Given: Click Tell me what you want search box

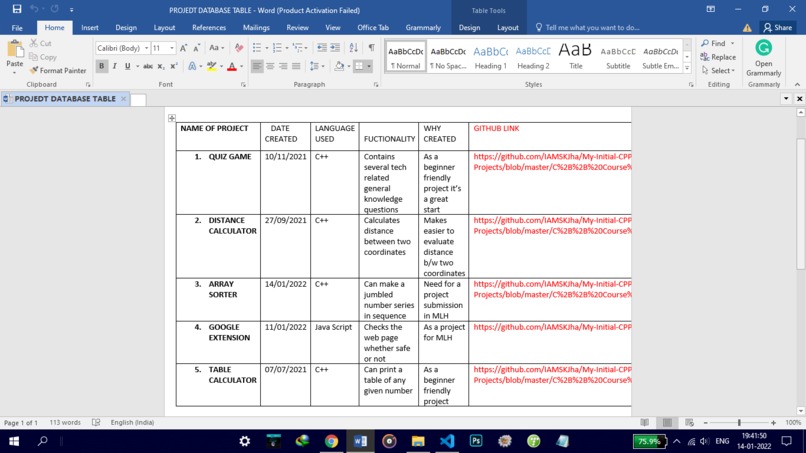Looking at the screenshot, I should click(588, 28).
